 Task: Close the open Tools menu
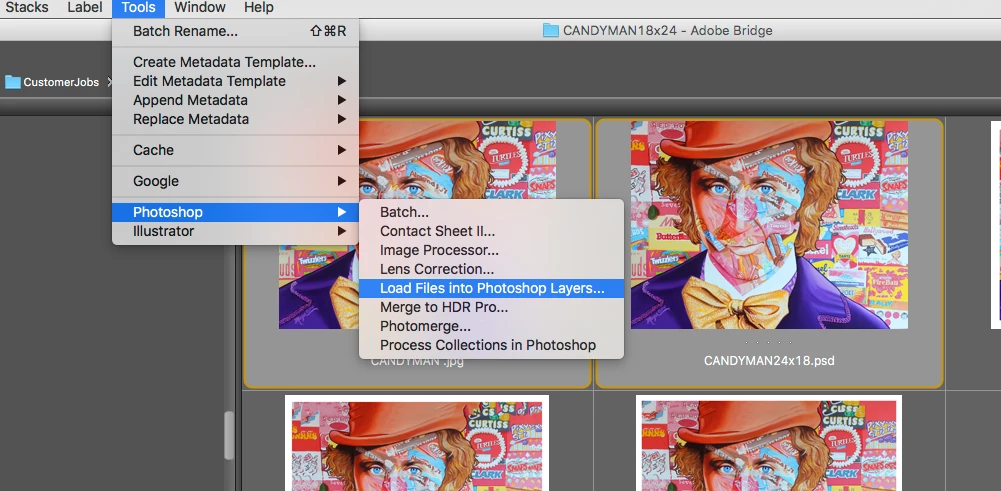click(139, 8)
